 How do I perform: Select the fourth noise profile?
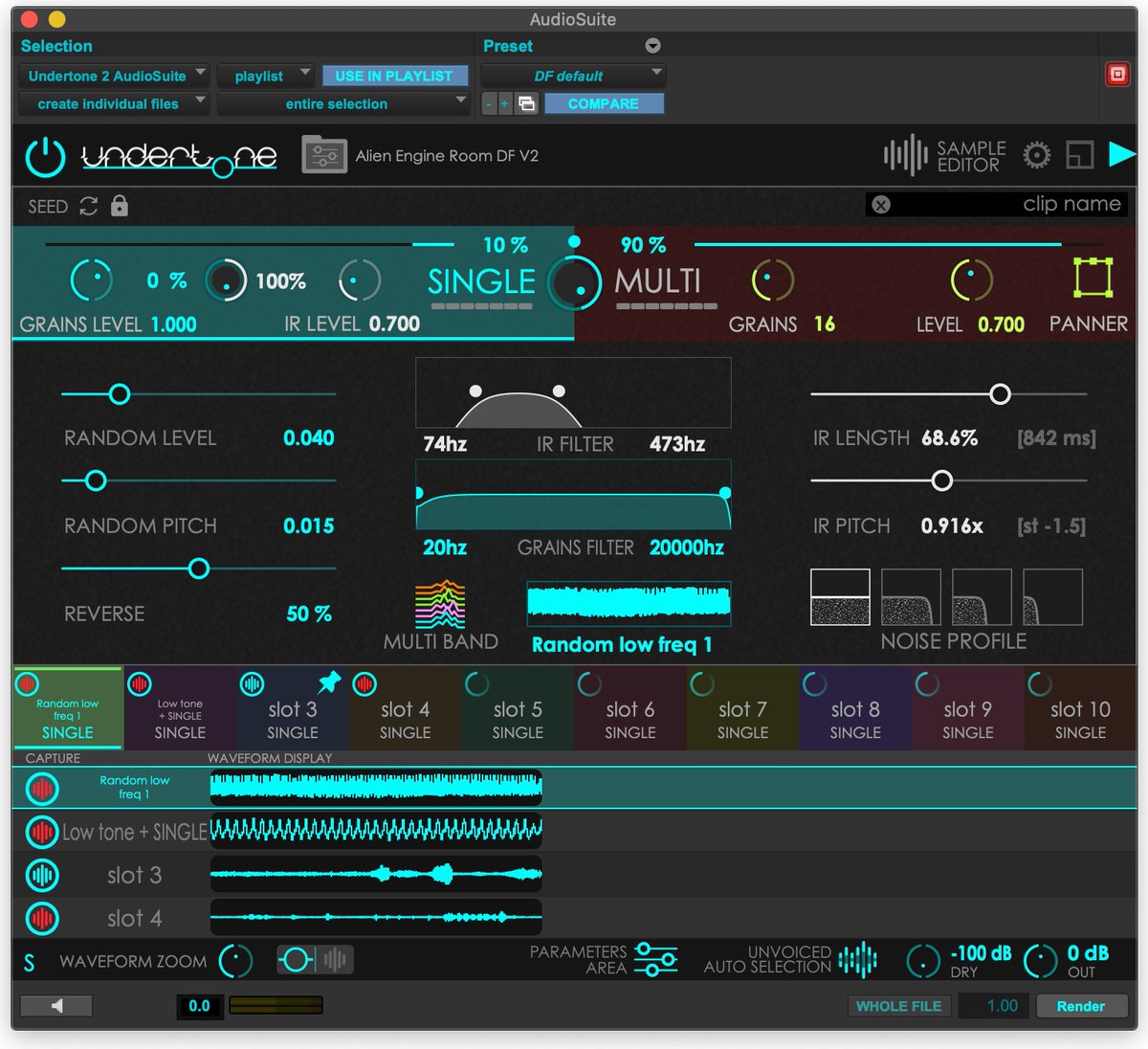pyautogui.click(x=1052, y=597)
